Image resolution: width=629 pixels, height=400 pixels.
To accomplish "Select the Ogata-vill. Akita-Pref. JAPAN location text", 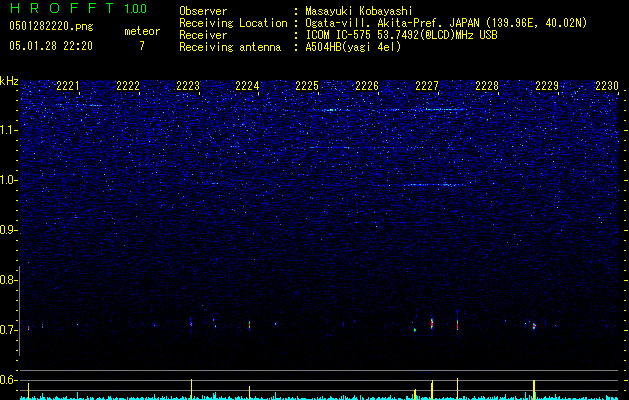I will (x=392, y=23).
